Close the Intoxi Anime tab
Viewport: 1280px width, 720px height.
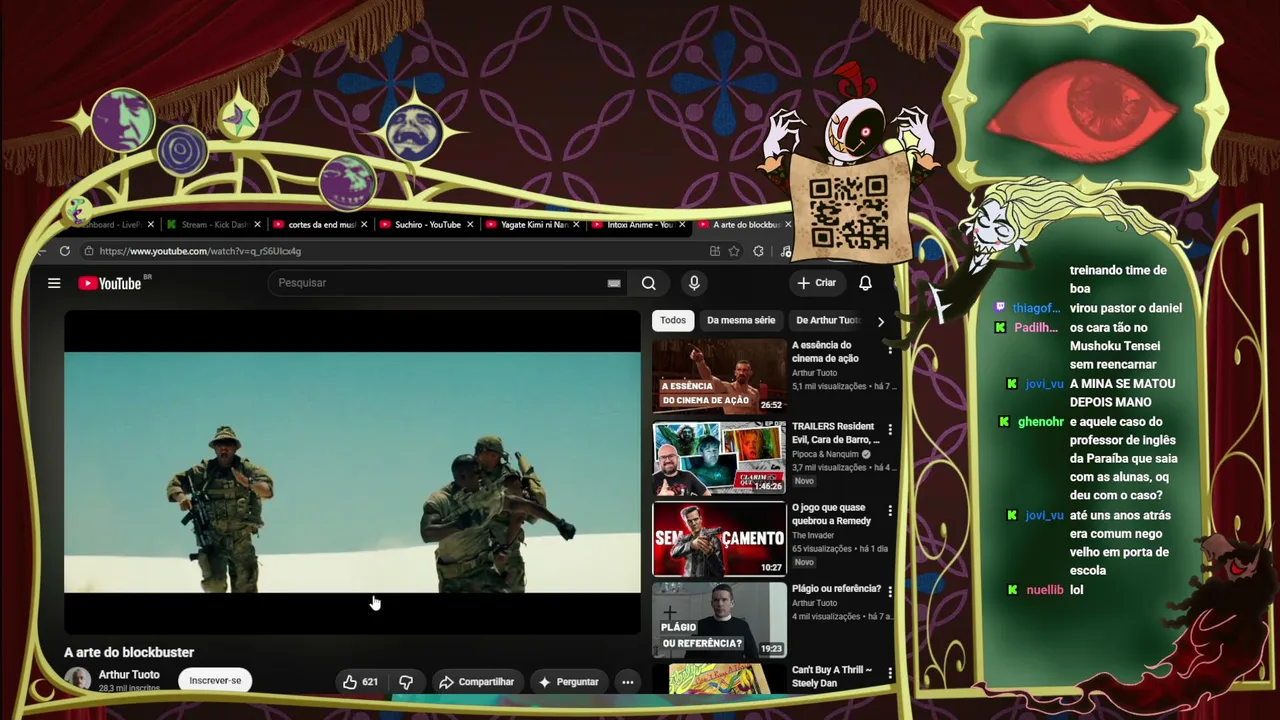(682, 225)
